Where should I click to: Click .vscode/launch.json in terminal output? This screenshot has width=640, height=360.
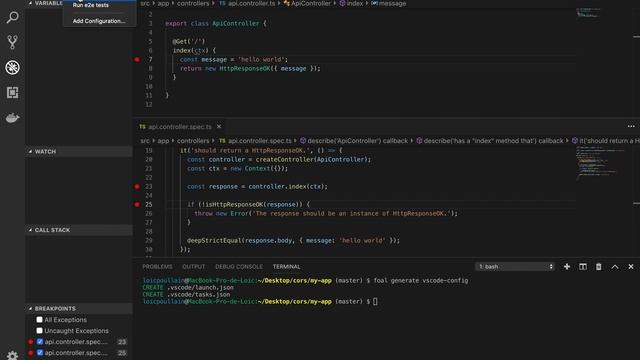coord(200,287)
